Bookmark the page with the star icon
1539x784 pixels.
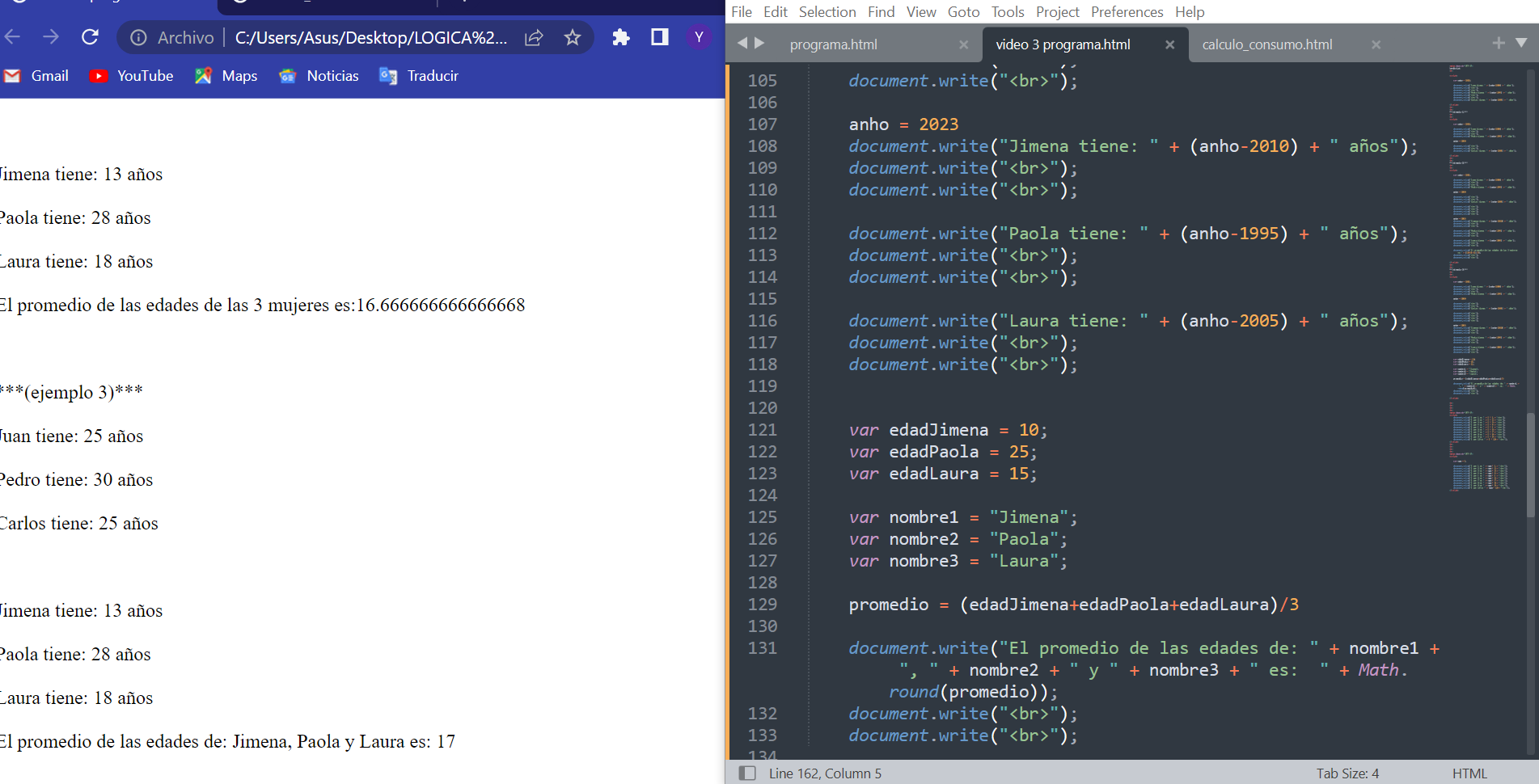(x=573, y=37)
